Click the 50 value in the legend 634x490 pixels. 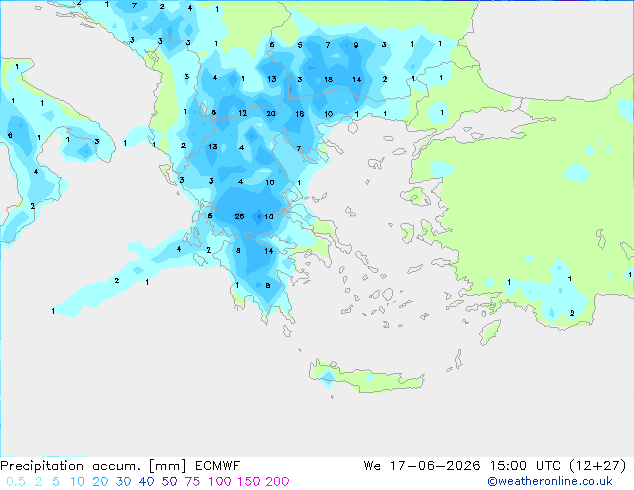(x=169, y=482)
